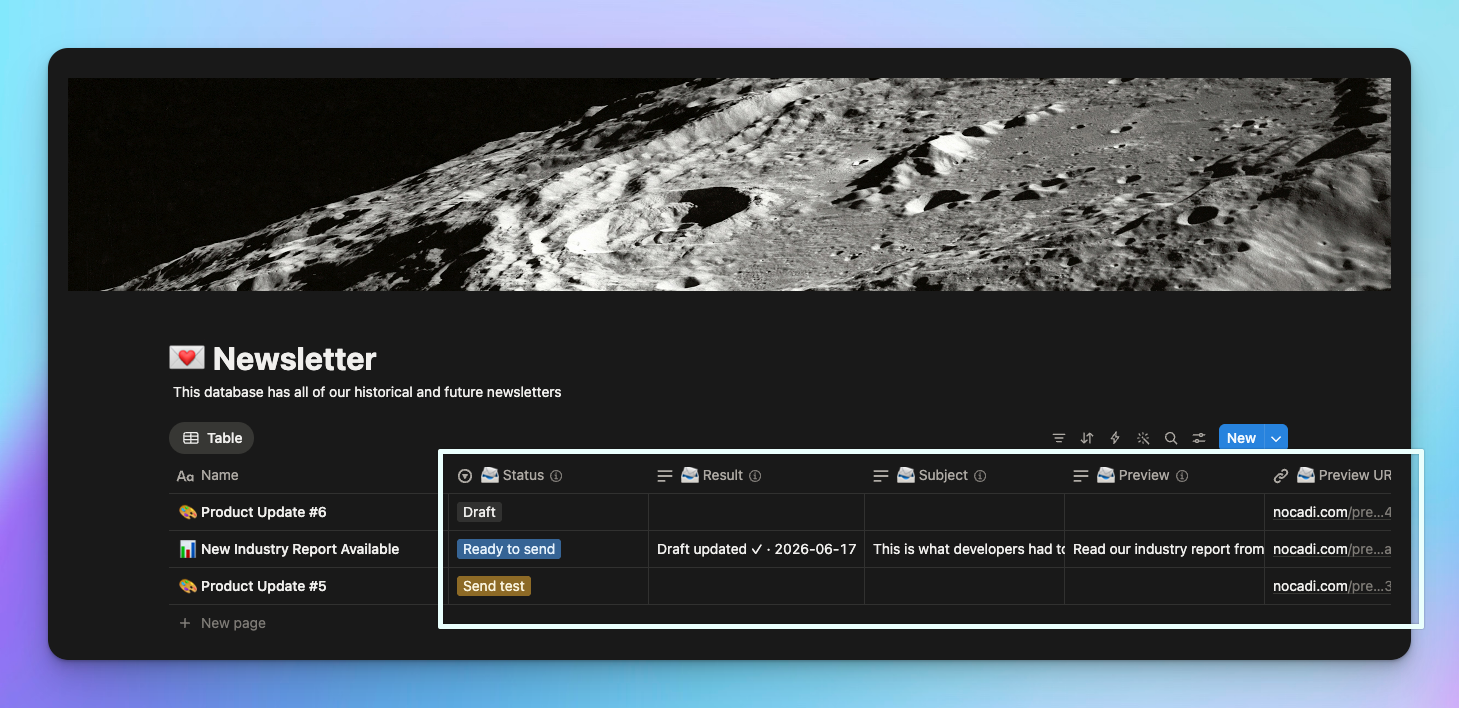
Task: Open the Preview column header menu
Action: tap(1164, 476)
